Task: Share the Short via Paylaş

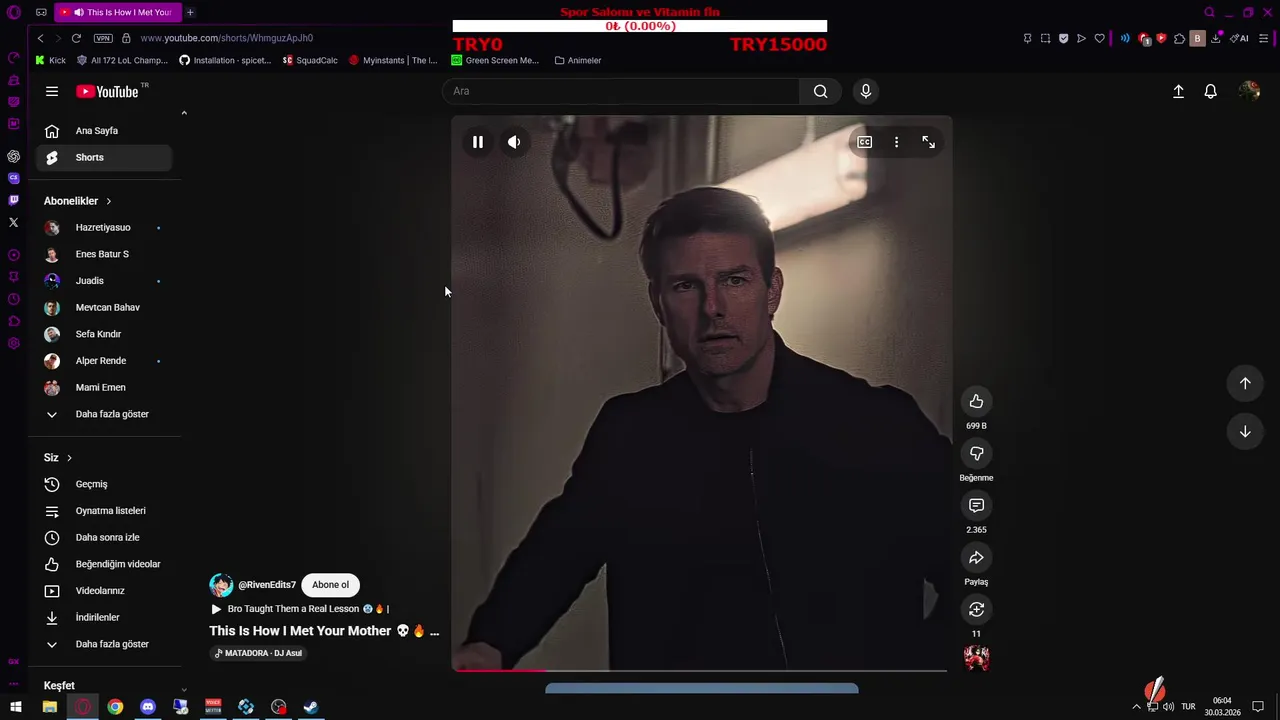Action: 977,558
